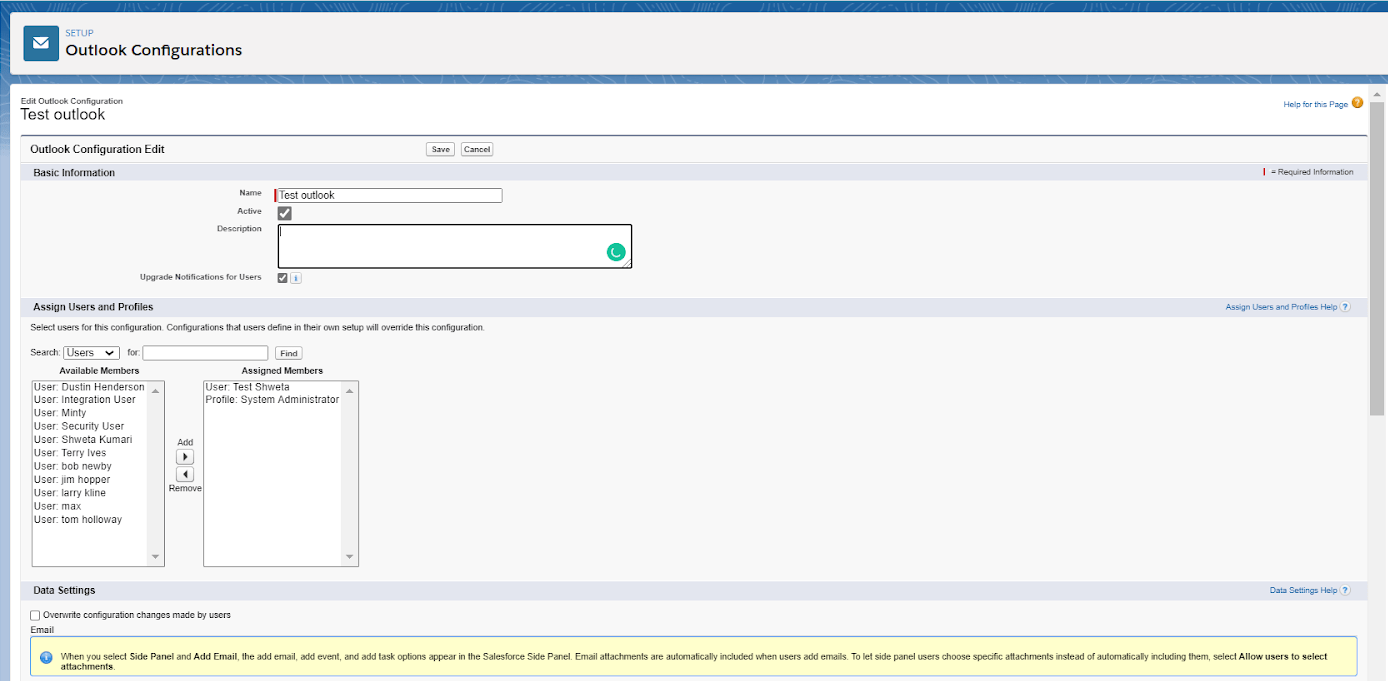Viewport: 1388px width, 681px height.
Task: Open the Search type Users dropdown
Action: click(x=91, y=353)
